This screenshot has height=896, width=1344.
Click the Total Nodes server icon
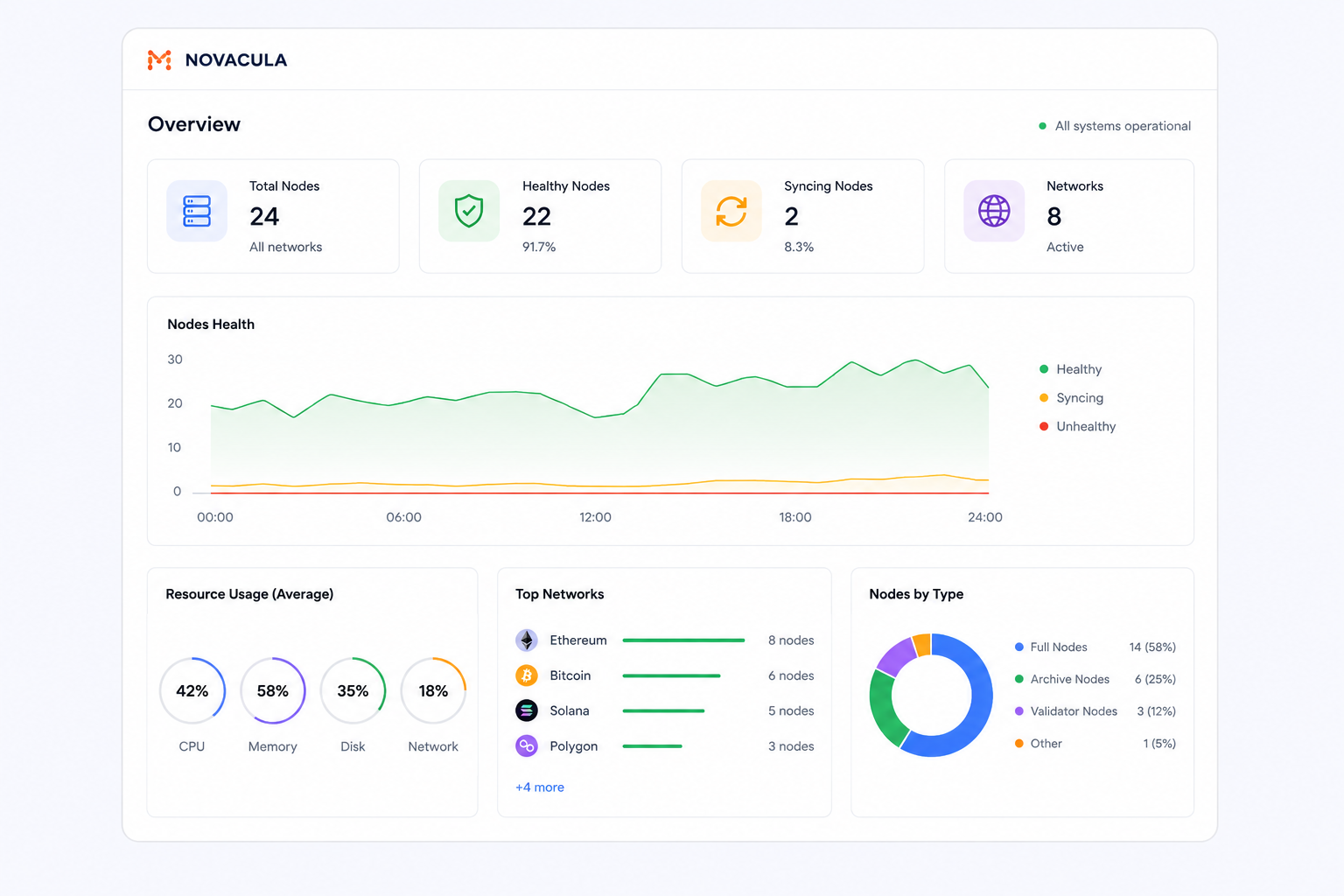coord(197,211)
